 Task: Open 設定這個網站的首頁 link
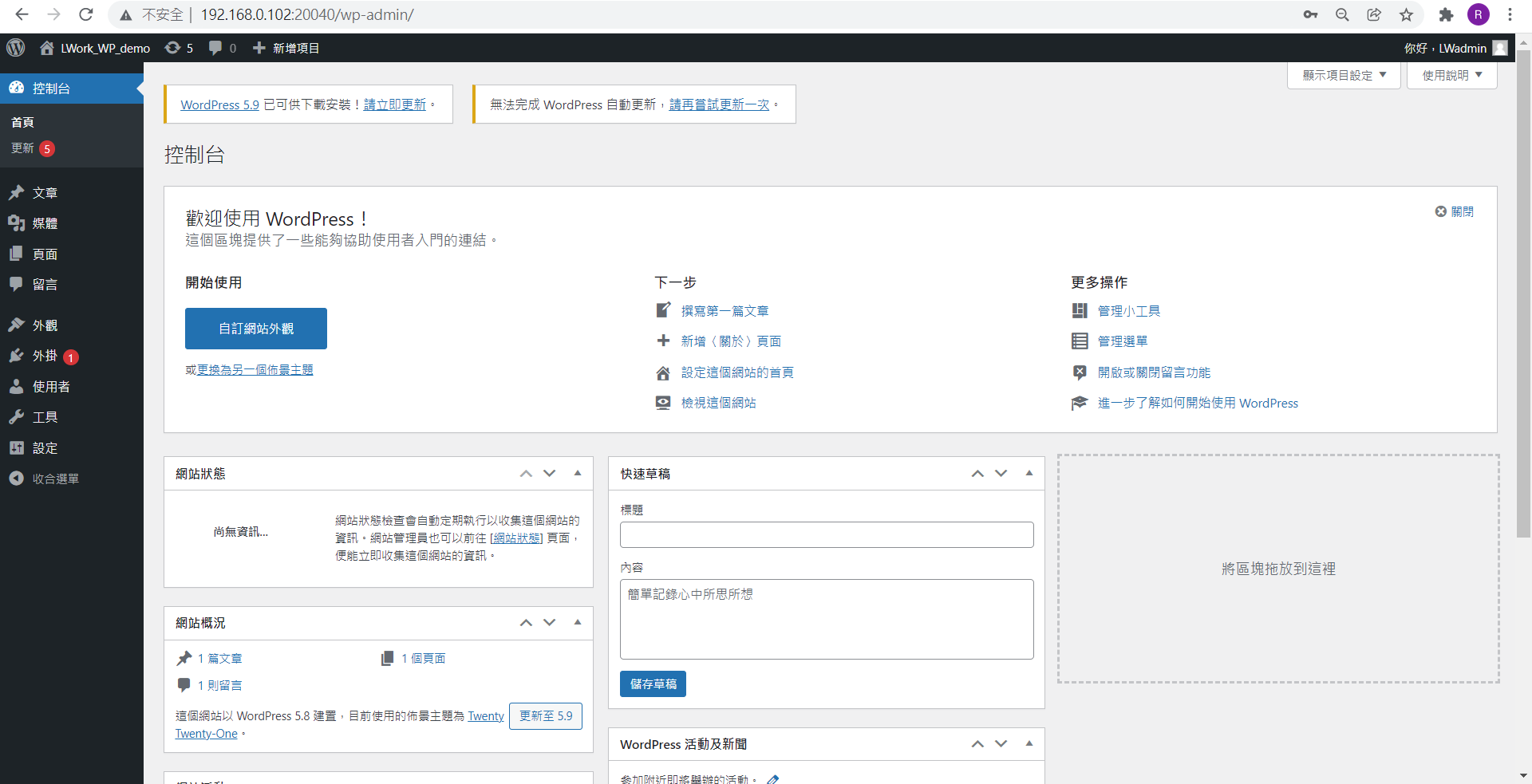[737, 372]
